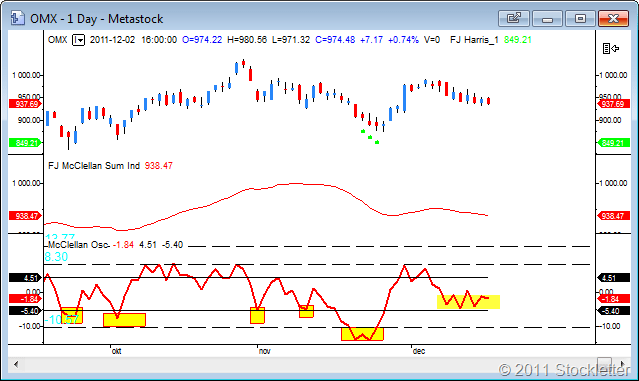The width and height of the screenshot is (639, 381).
Task: Click the black -5.40 level tag on left axis
Action: (25, 311)
